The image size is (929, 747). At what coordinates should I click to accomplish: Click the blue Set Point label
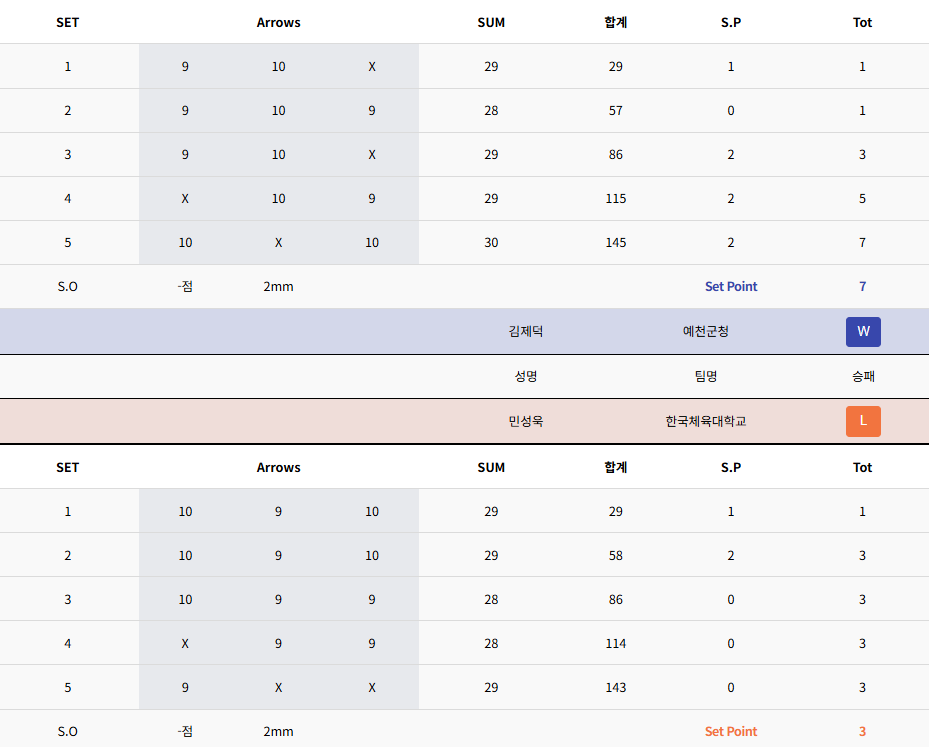731,286
